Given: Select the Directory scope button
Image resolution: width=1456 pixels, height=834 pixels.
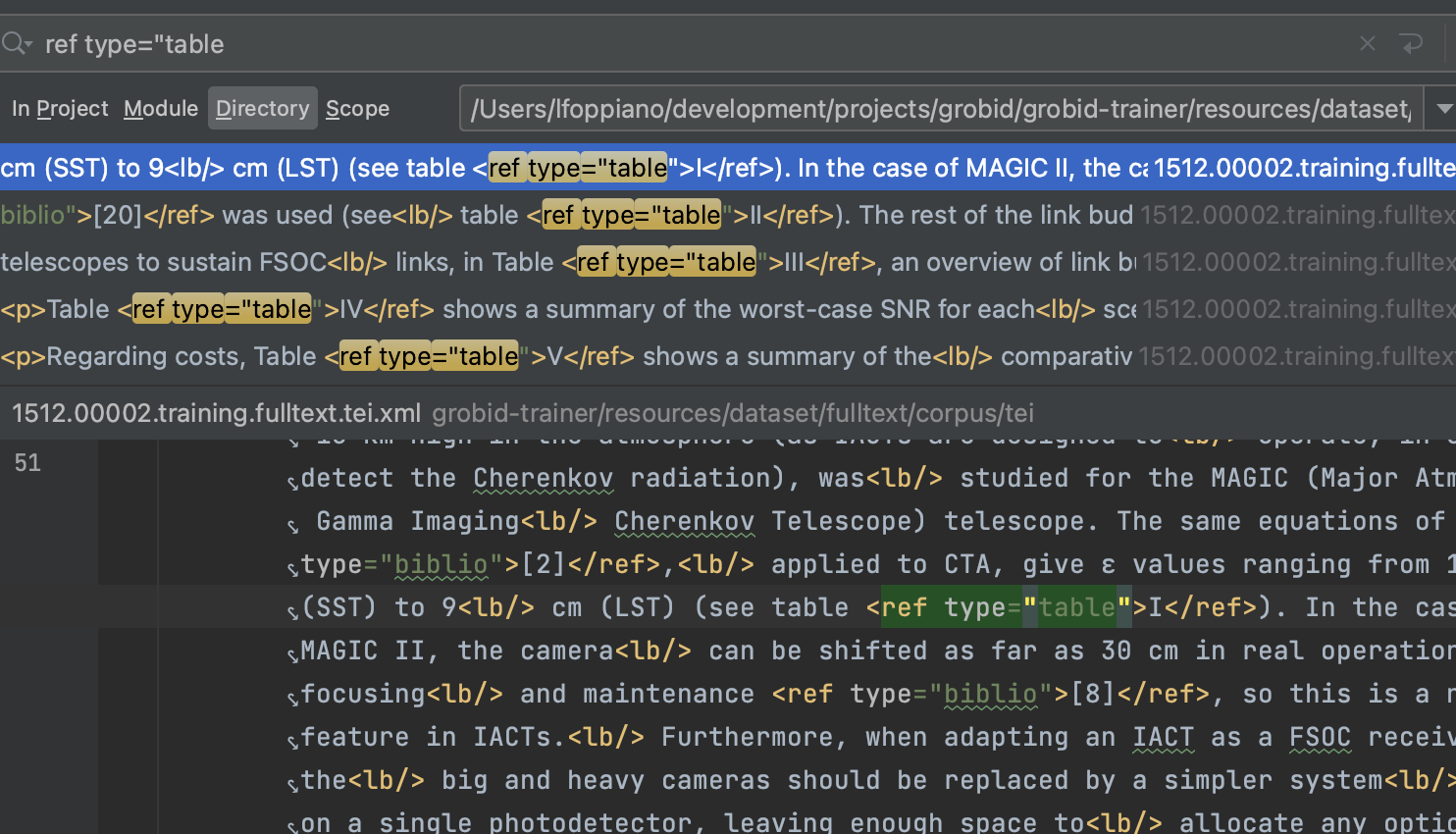Looking at the screenshot, I should point(262,108).
